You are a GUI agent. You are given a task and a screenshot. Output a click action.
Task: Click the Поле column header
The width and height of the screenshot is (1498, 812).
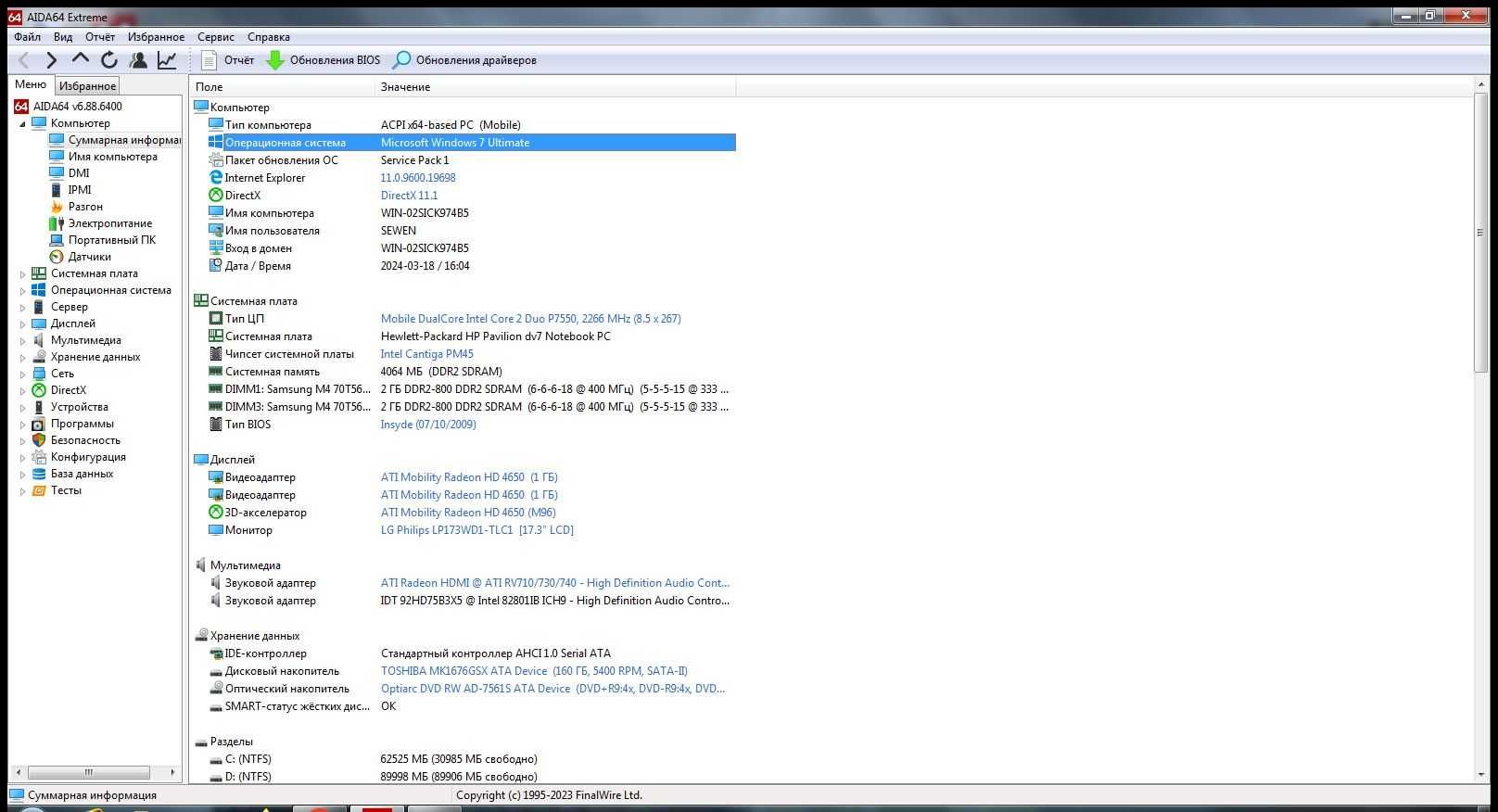(x=282, y=87)
